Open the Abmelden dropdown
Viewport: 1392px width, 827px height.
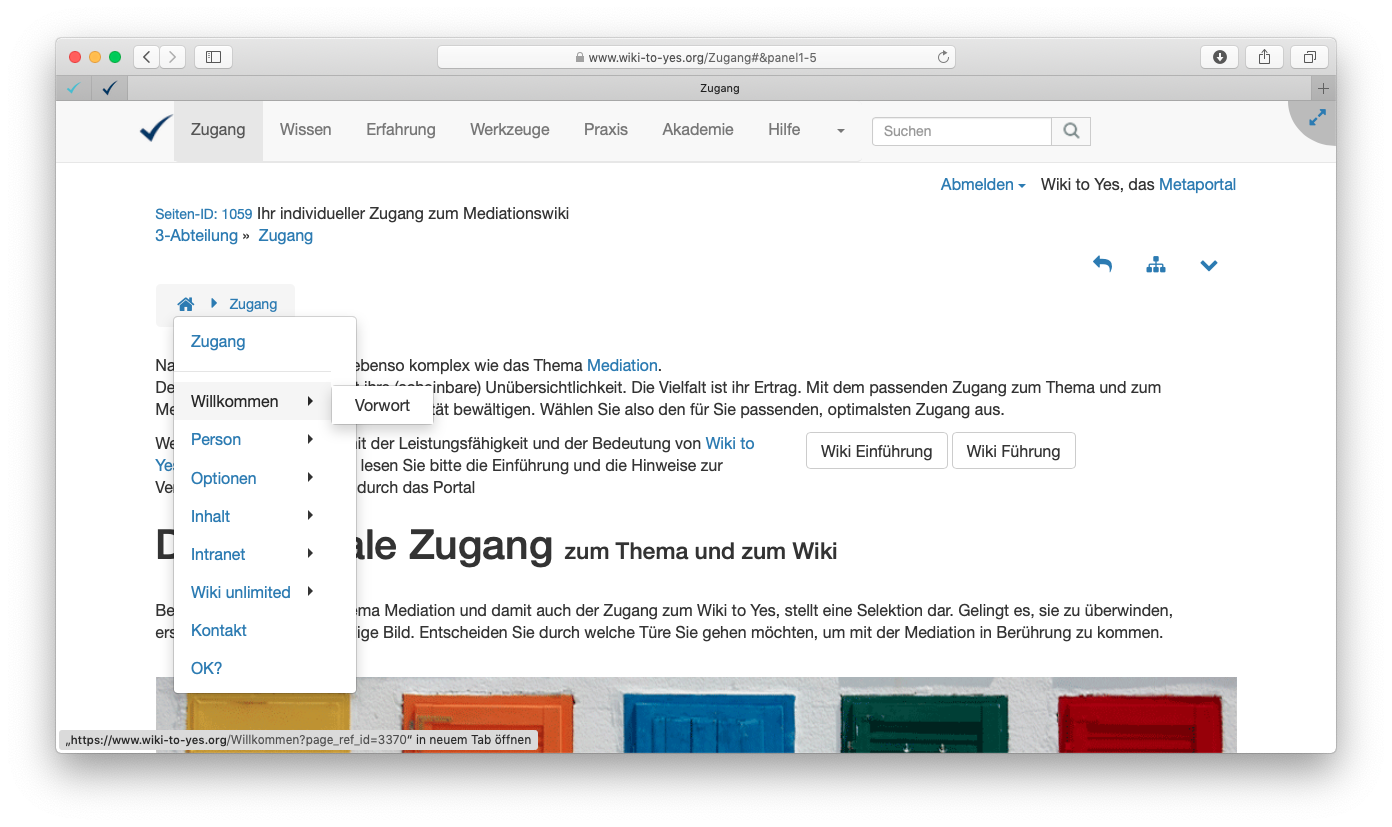click(982, 185)
